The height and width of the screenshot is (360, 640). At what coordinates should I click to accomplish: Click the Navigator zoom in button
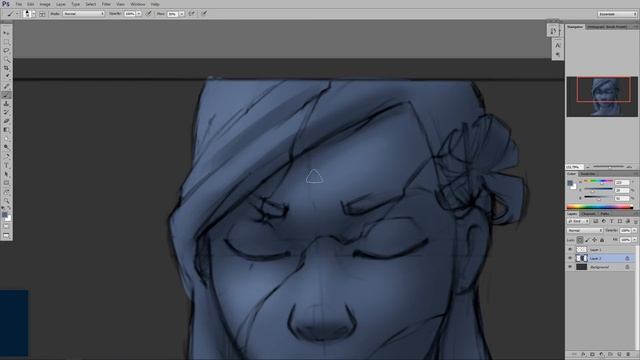pyautogui.click(x=629, y=167)
